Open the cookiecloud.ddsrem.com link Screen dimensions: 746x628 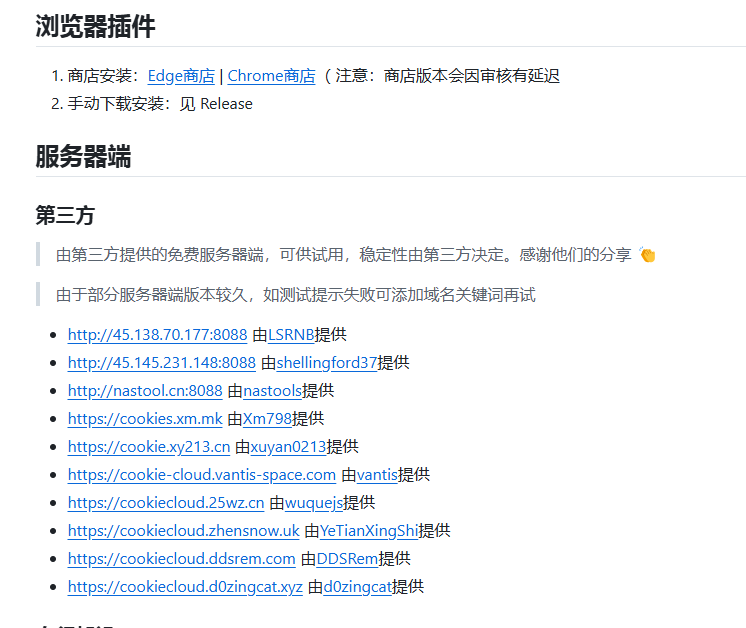pyautogui.click(x=182, y=559)
